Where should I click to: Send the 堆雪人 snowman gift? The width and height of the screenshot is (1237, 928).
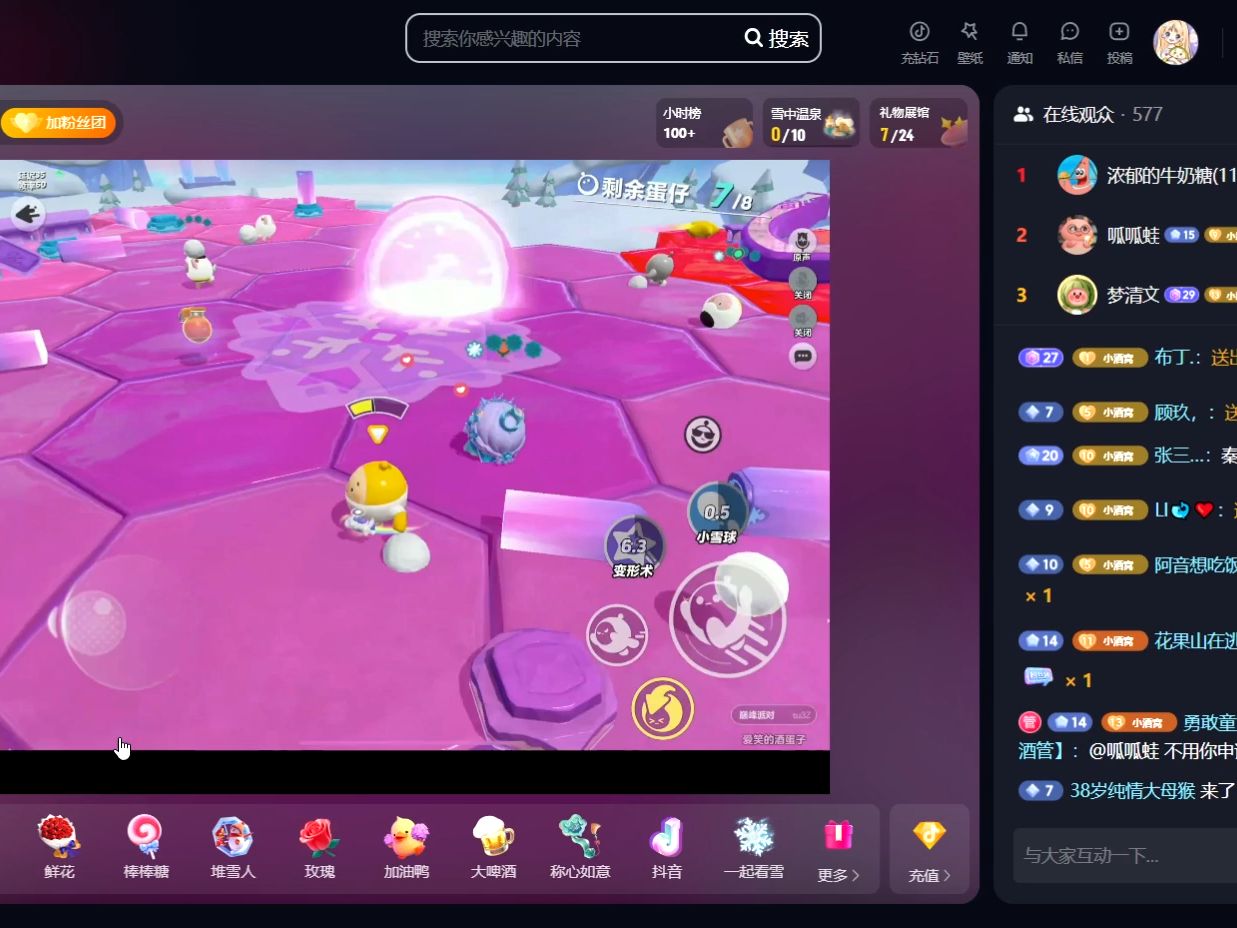pyautogui.click(x=232, y=847)
